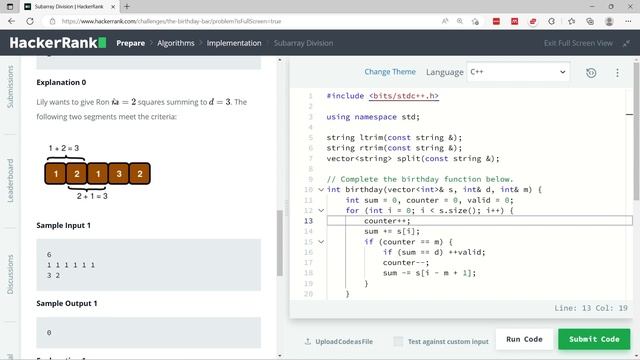Click the sample input code block
This screenshot has width=640, height=360.
pos(149,265)
